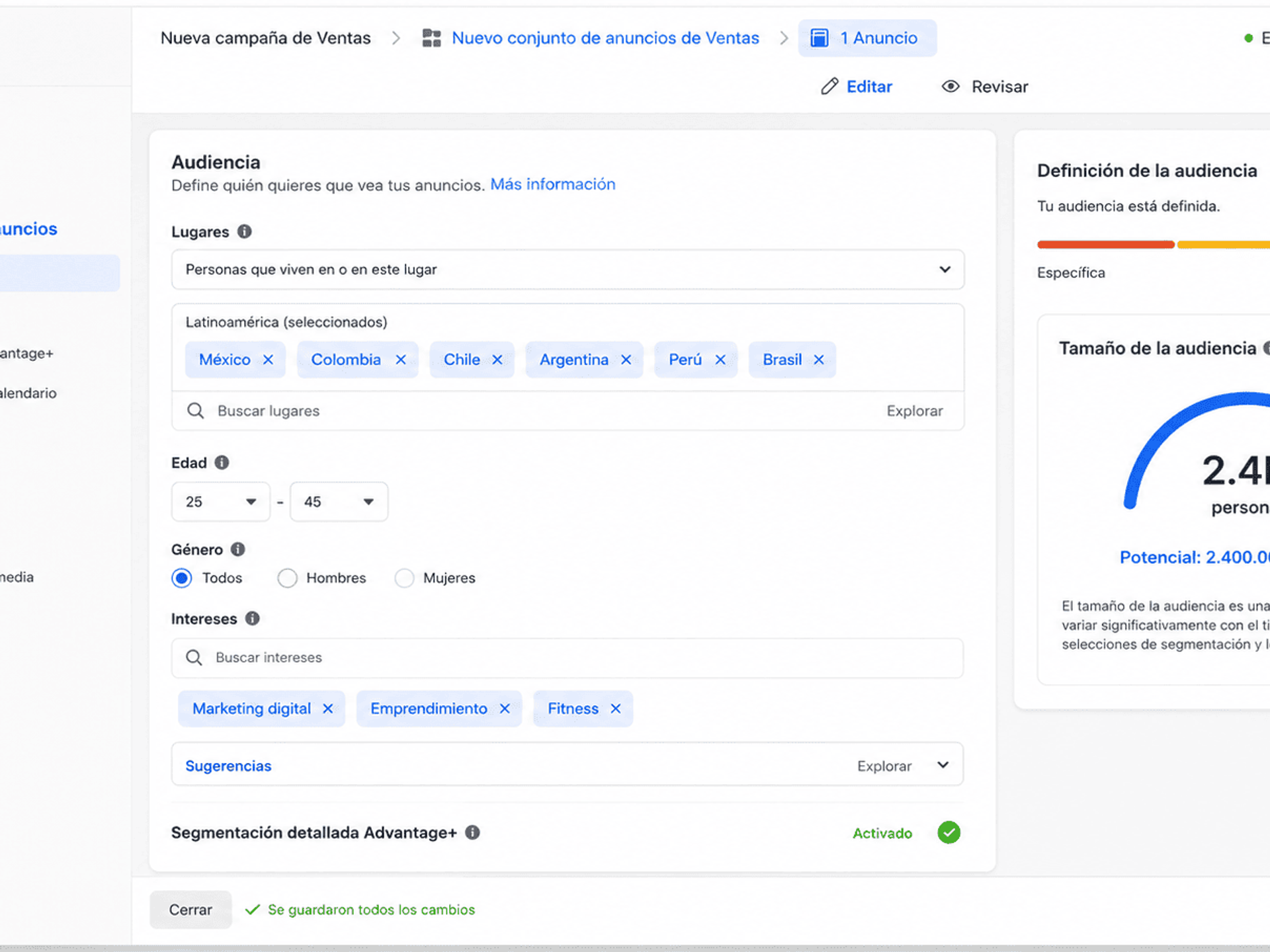Click green Activado checkmark icon
Screen dimensions: 1270x952
(949, 833)
